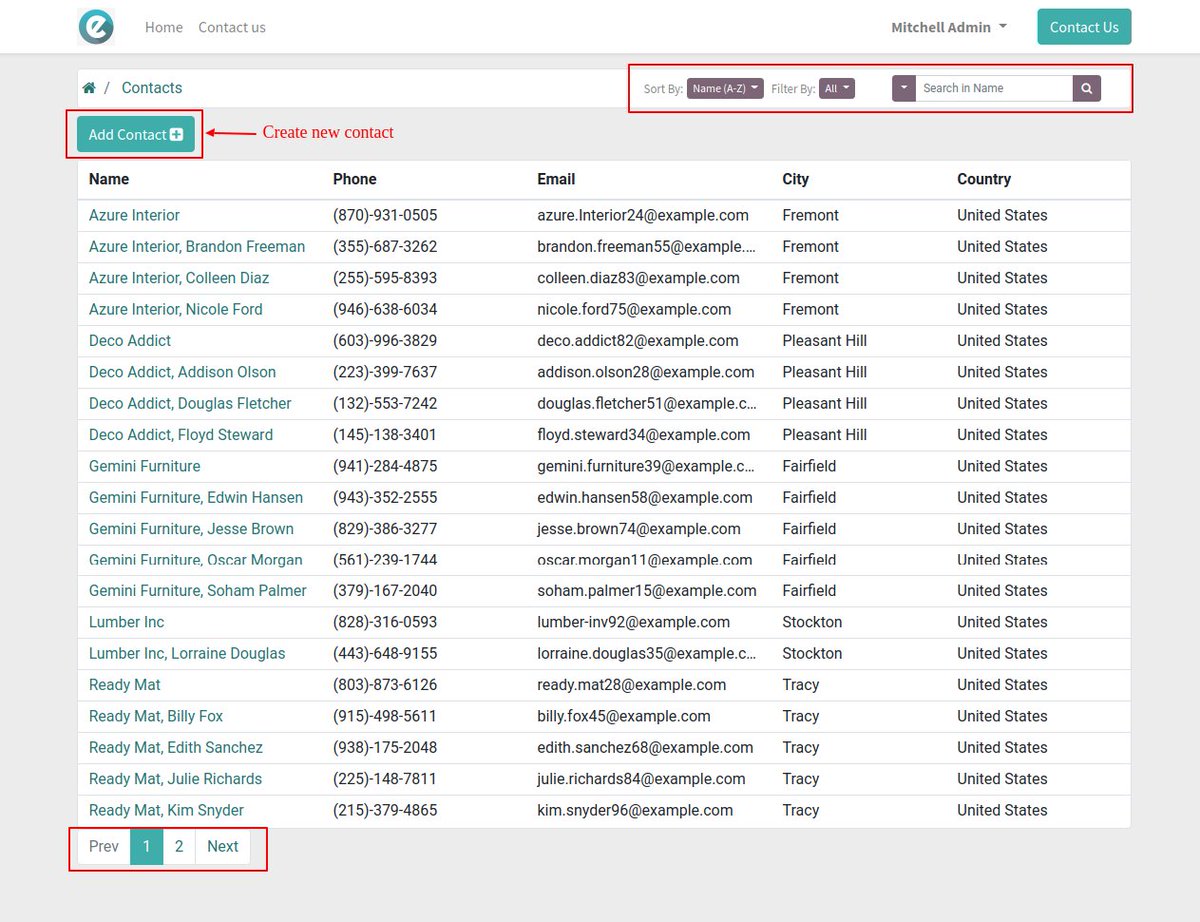Viewport: 1200px width, 922px height.
Task: Click email julie.richards84@example.com
Action: point(641,779)
